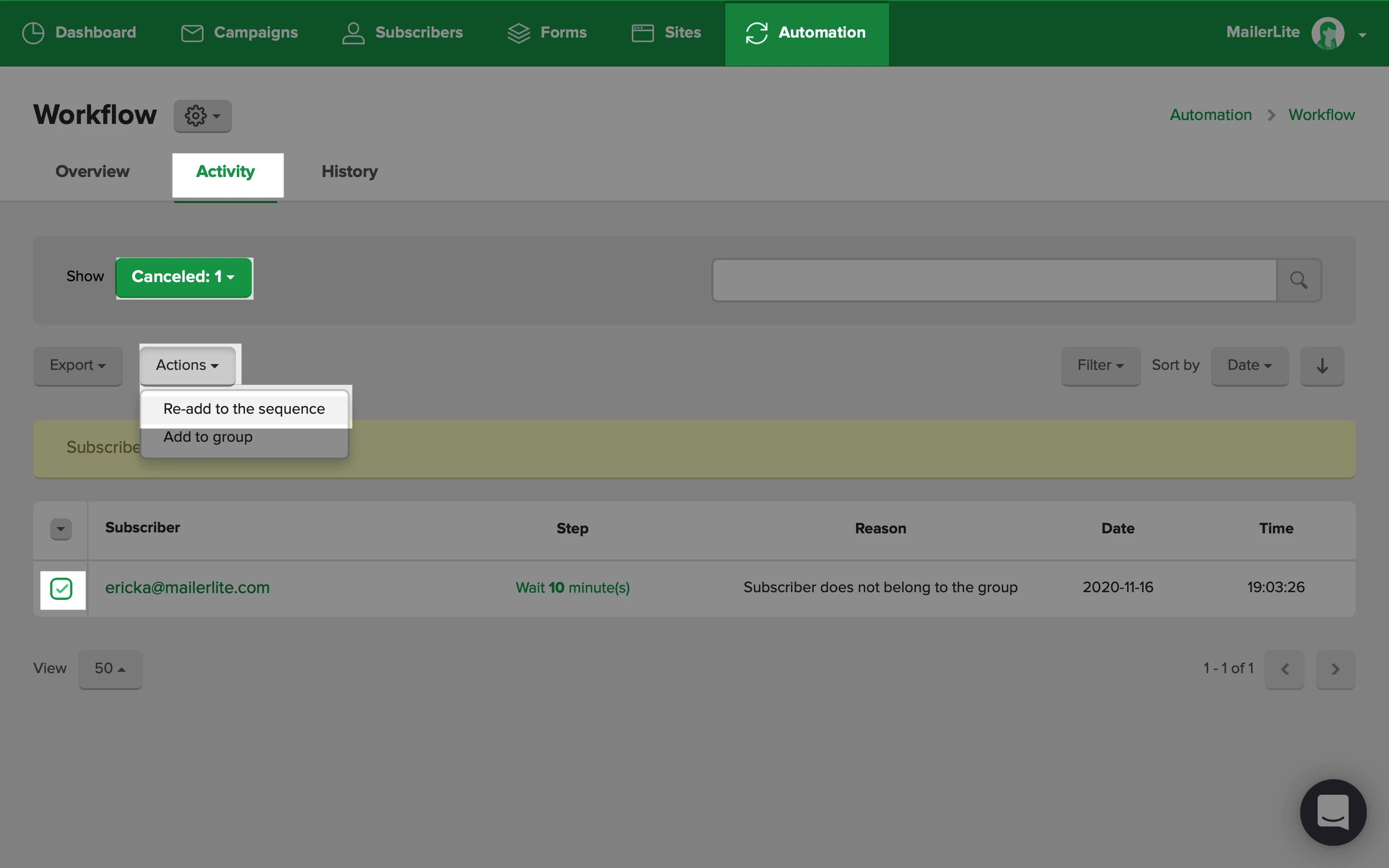1389x868 pixels.
Task: Toggle sort direction arrow button
Action: click(1322, 366)
